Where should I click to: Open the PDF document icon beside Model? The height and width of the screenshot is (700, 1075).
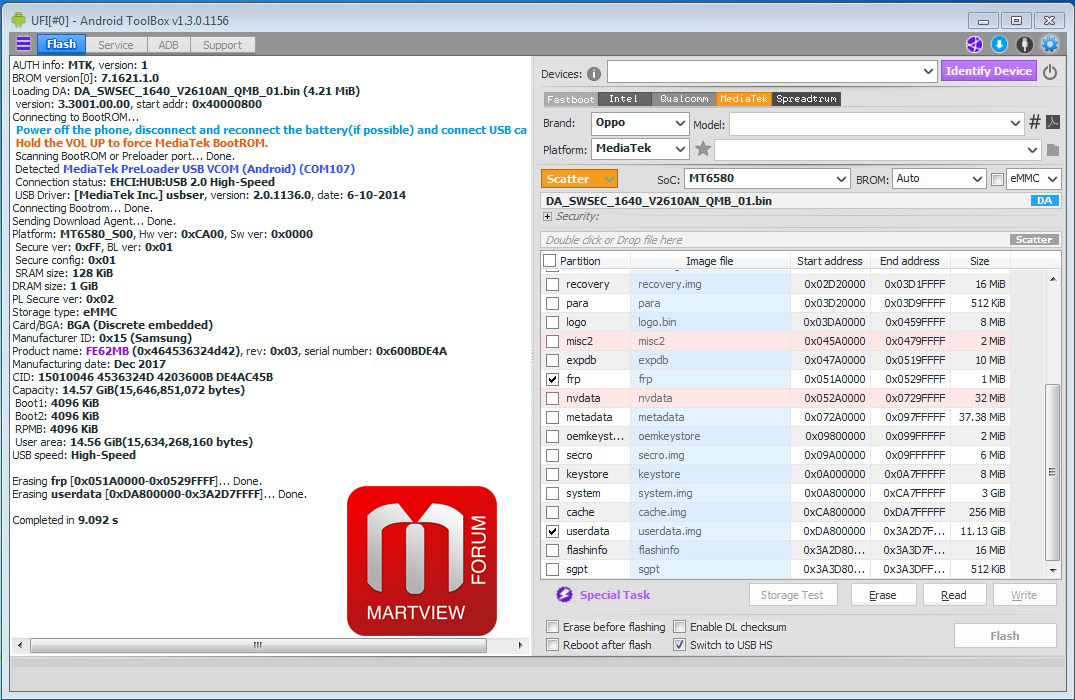(1052, 123)
